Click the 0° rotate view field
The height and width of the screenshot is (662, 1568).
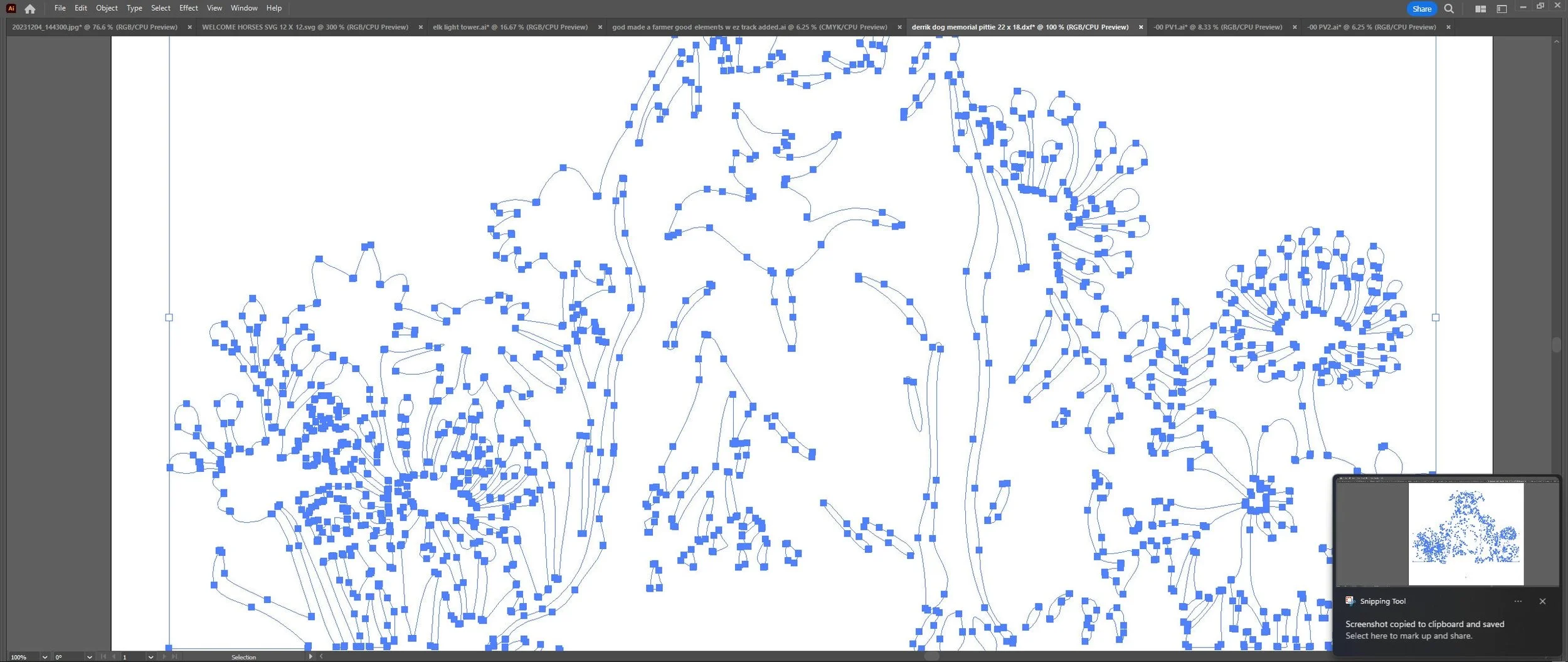pos(69,657)
